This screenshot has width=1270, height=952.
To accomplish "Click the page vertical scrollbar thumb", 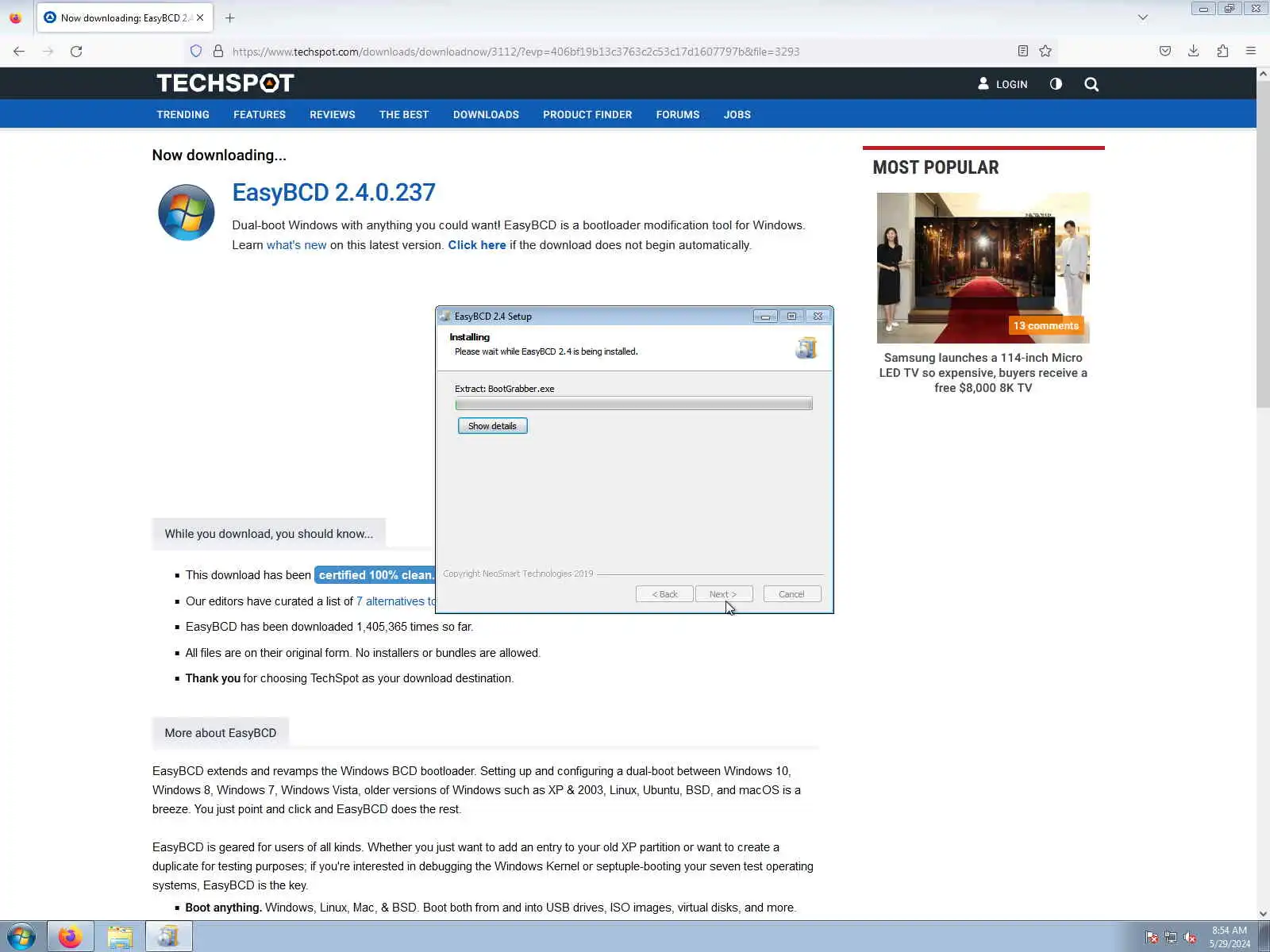I will click(x=1263, y=243).
